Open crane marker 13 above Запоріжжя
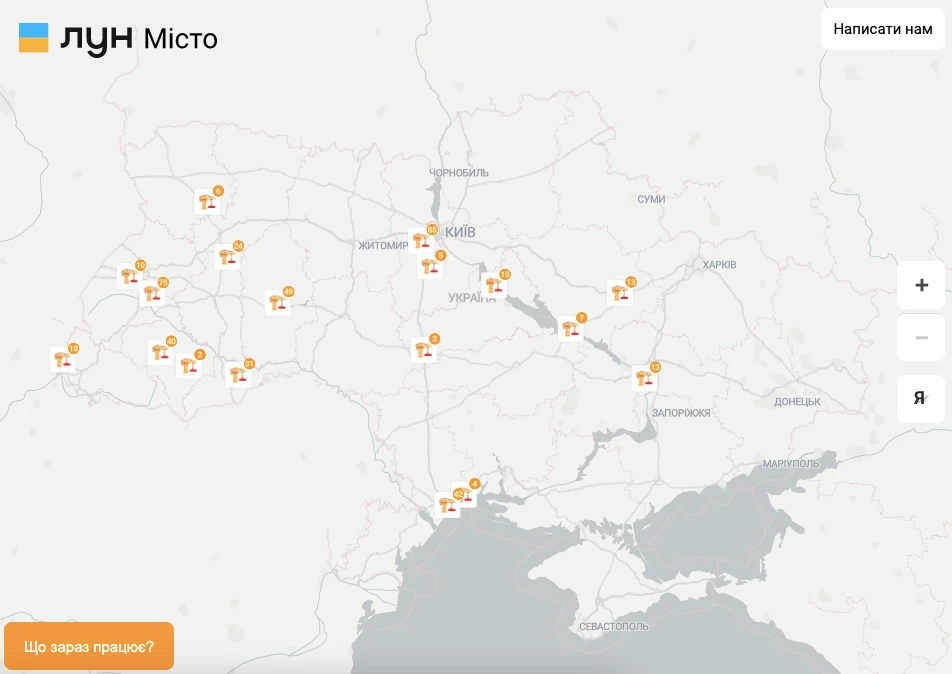952x674 pixels. tap(644, 378)
